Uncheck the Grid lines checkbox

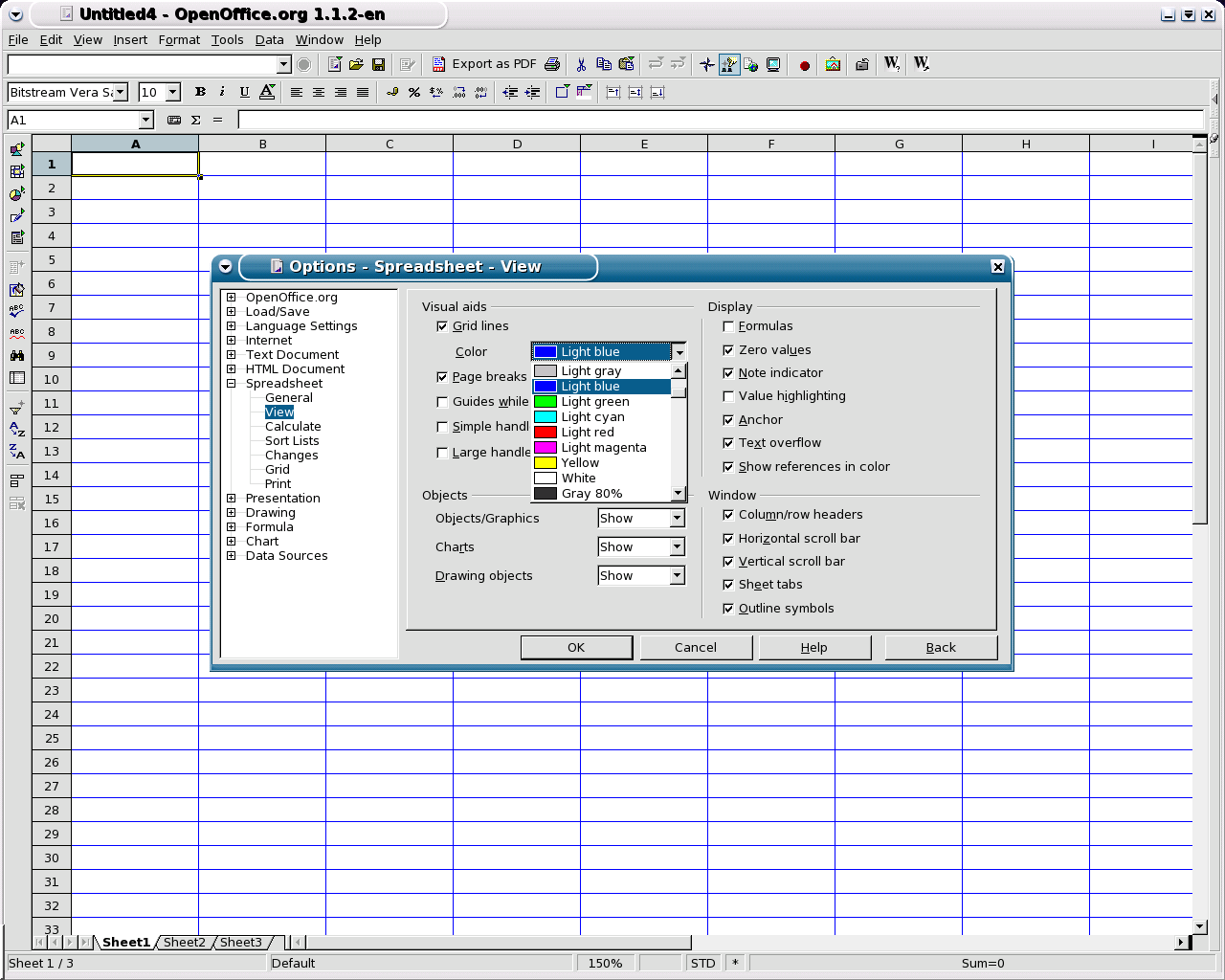(442, 326)
